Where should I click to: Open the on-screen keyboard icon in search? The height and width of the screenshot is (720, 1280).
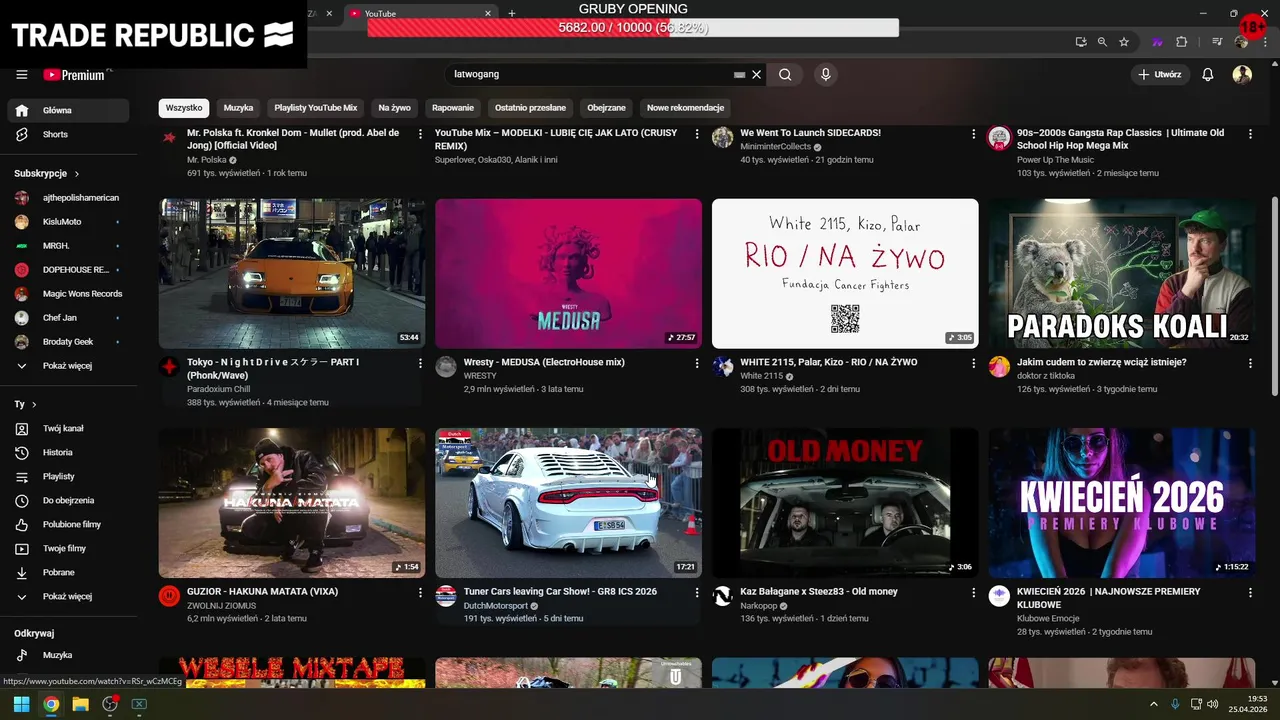point(739,74)
